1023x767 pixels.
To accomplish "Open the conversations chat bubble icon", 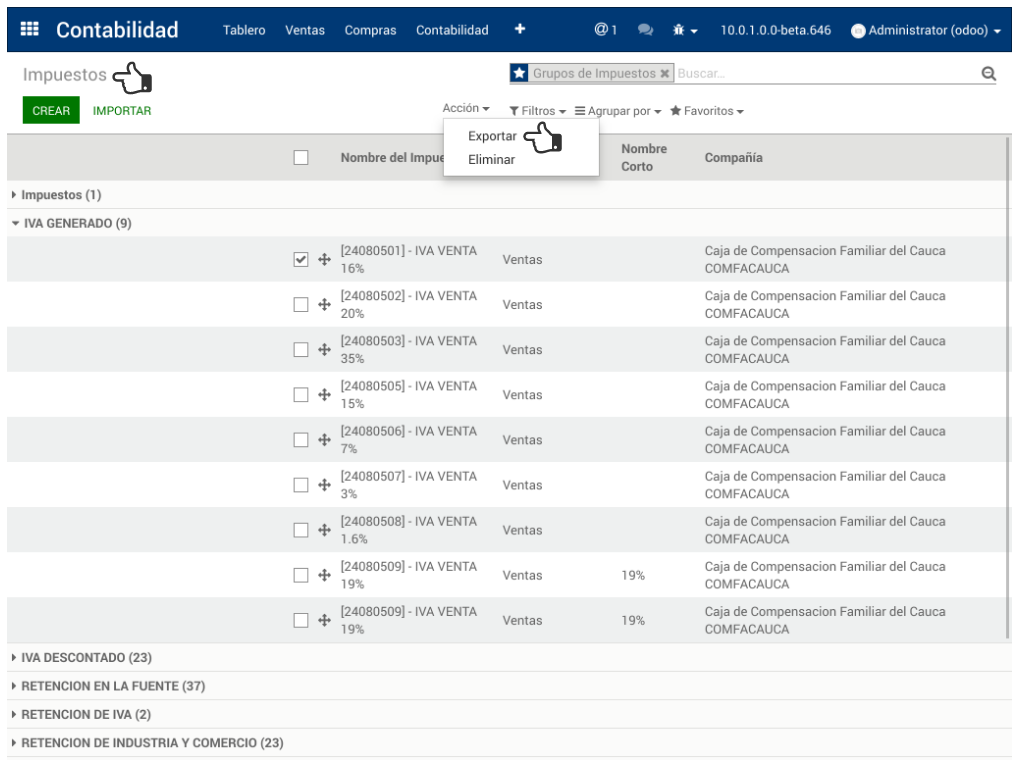I will point(645,30).
